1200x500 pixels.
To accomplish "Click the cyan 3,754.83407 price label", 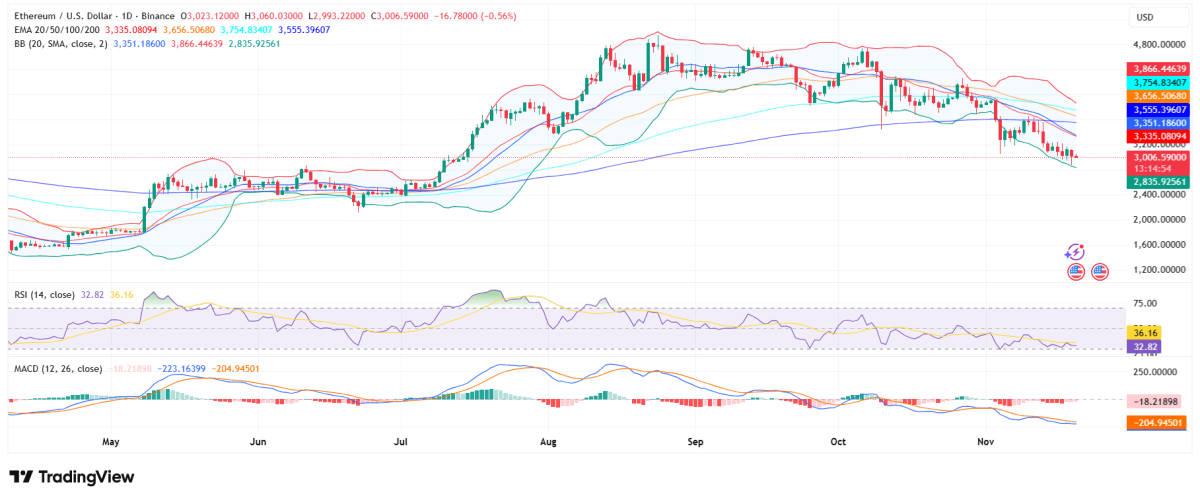I will tap(1159, 82).
